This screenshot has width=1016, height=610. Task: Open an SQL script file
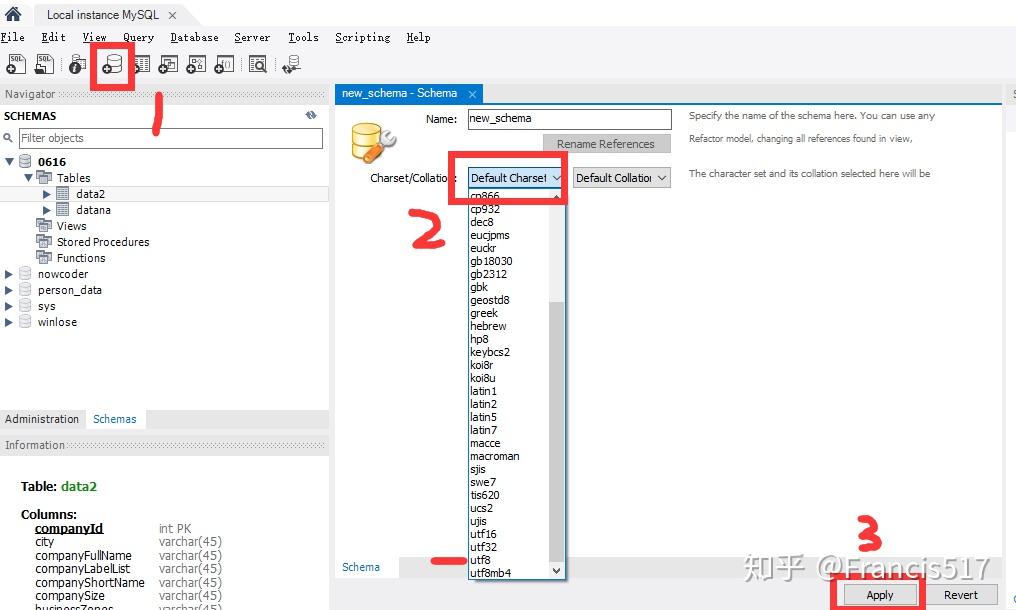point(44,63)
